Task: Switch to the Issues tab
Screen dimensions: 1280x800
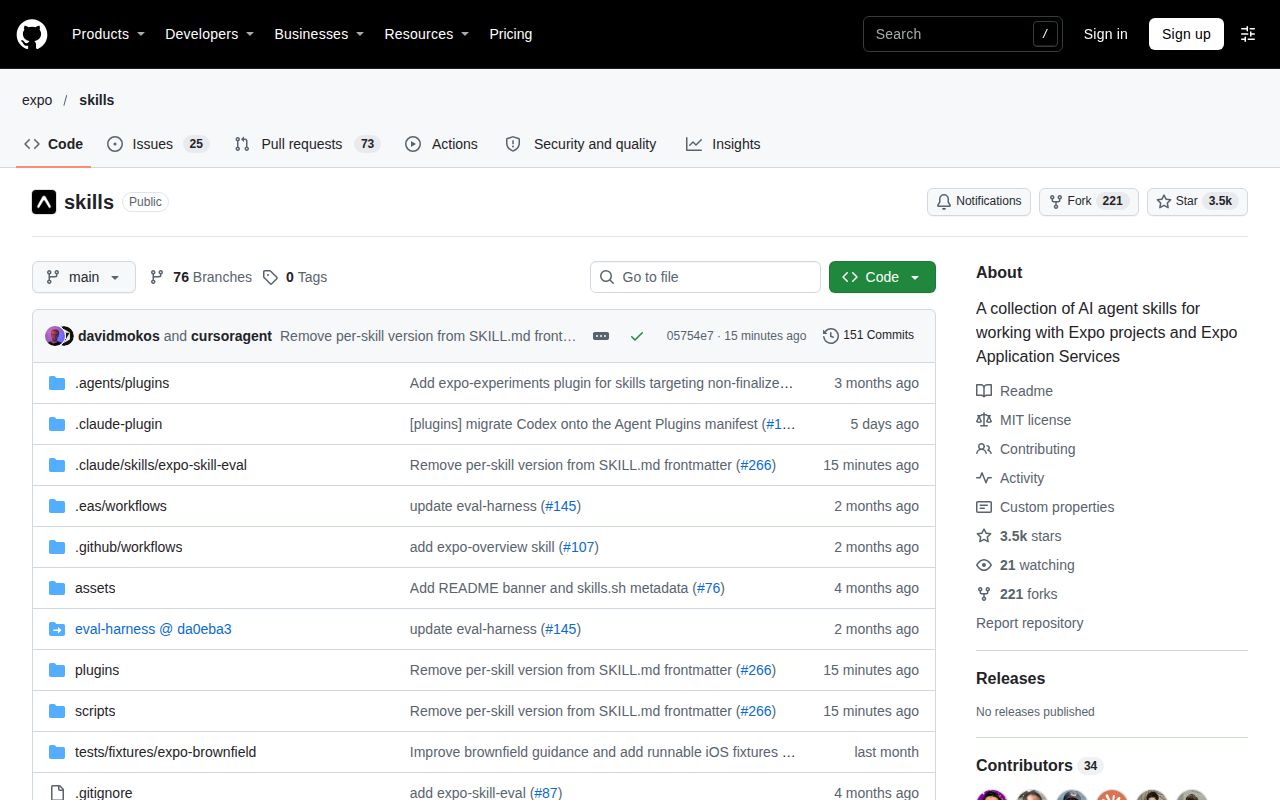Action: [x=157, y=144]
